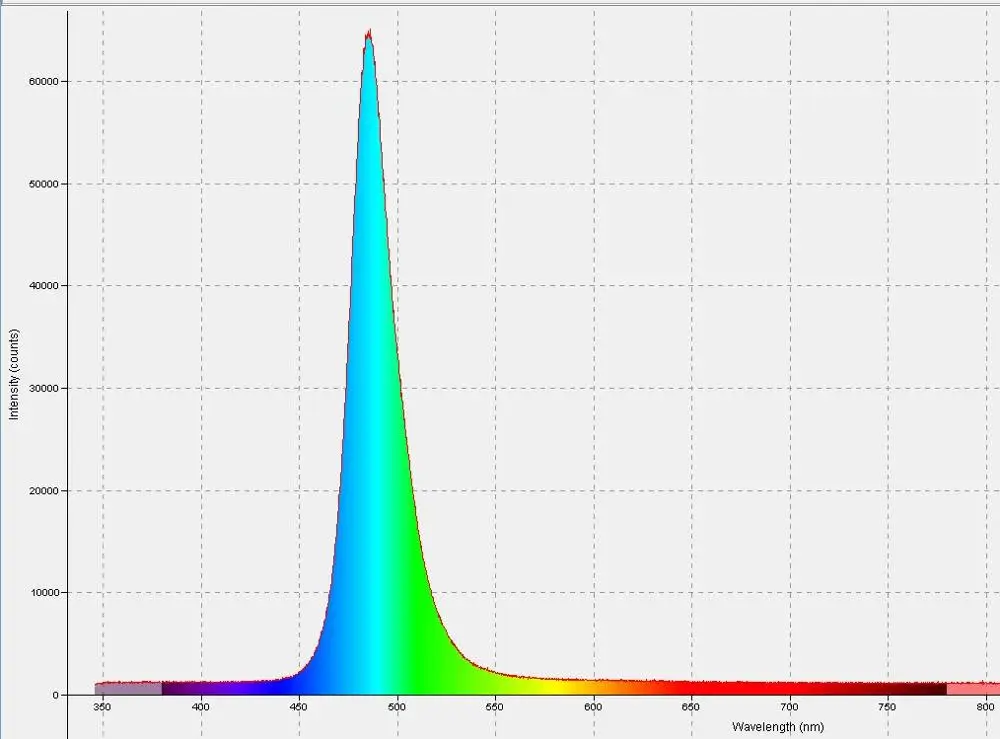This screenshot has width=1000, height=739.
Task: Click the 650 wavelength tick label
Action: [691, 707]
